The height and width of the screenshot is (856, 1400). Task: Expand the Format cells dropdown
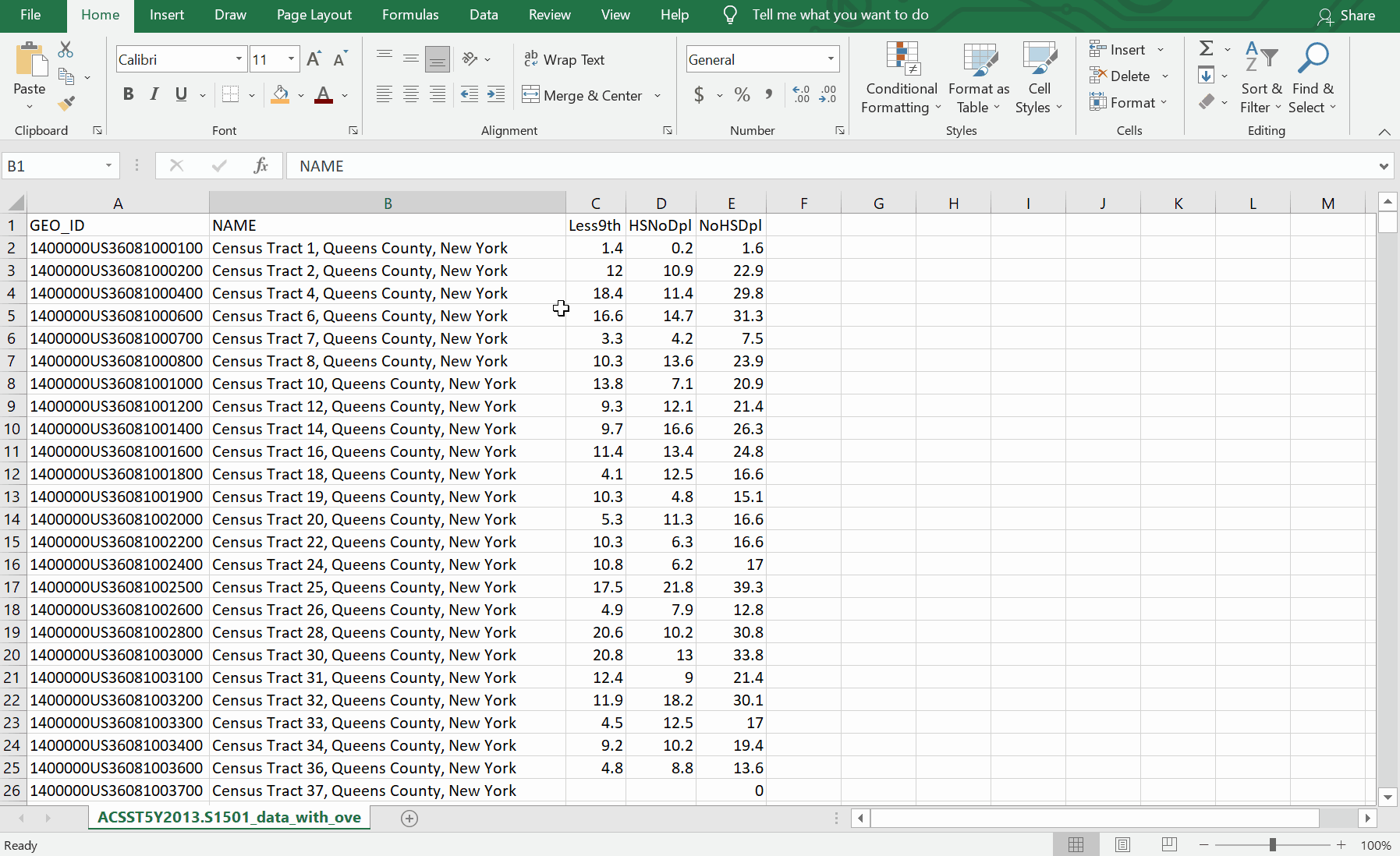click(x=1164, y=103)
